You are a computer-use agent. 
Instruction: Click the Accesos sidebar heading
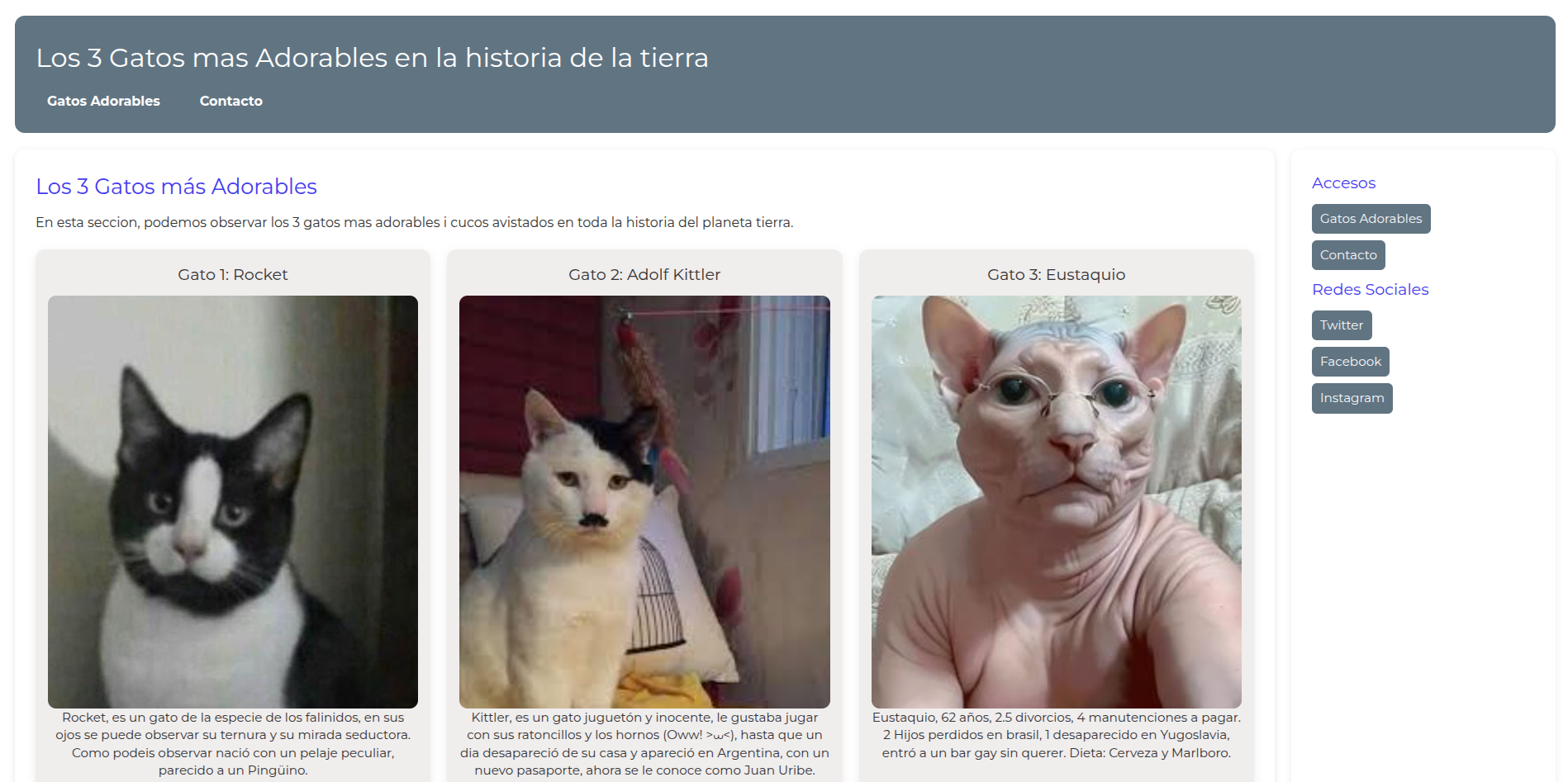pyautogui.click(x=1343, y=183)
